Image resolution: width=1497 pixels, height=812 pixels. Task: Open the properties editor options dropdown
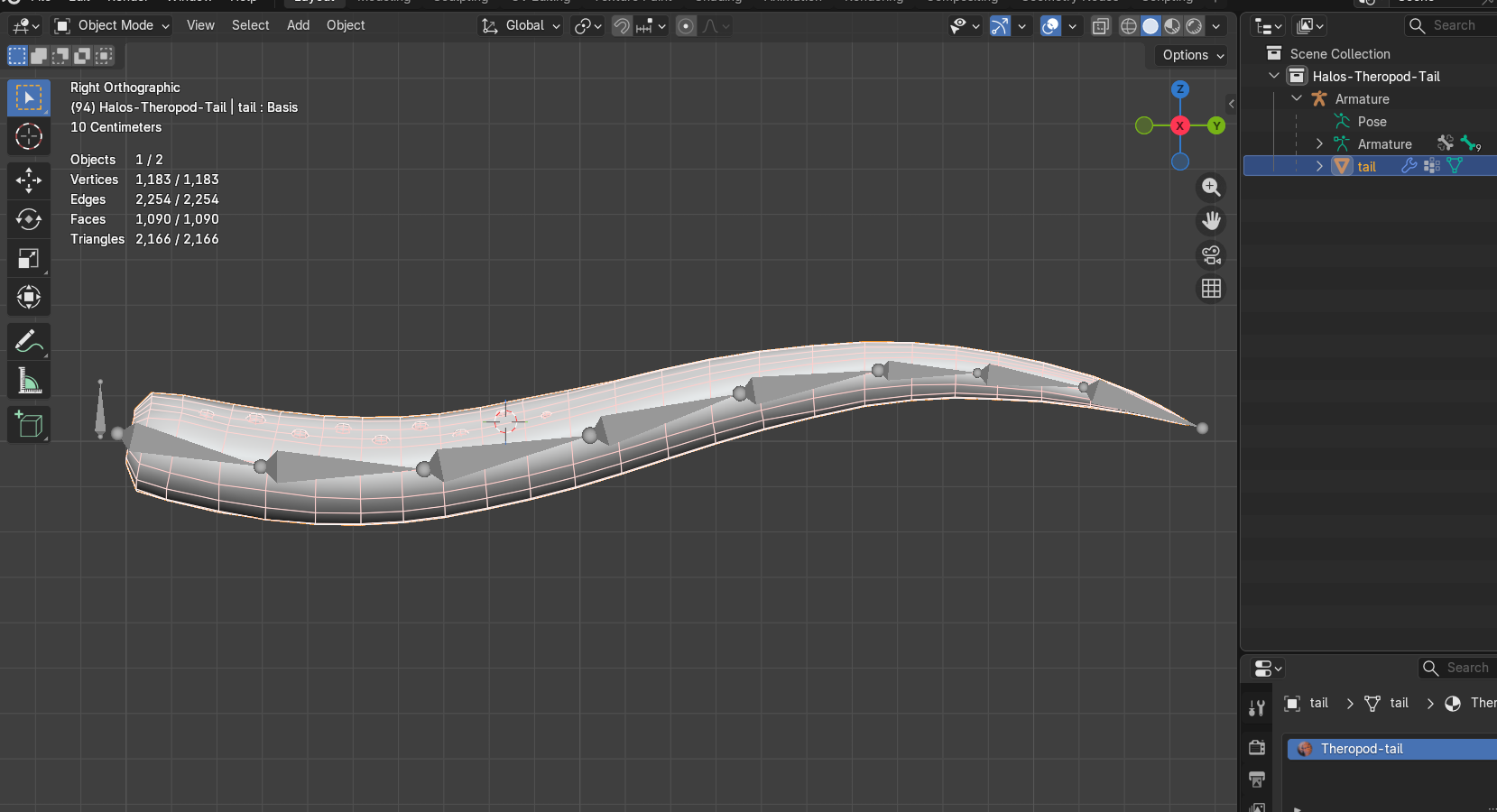(1268, 669)
